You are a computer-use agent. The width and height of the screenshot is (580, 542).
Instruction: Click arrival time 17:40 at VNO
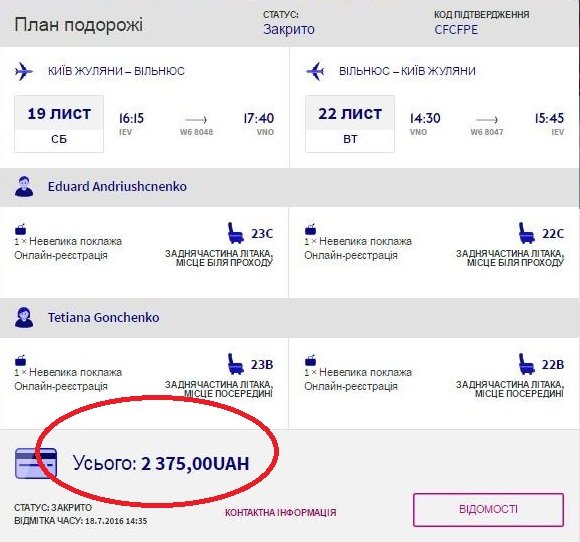[259, 118]
